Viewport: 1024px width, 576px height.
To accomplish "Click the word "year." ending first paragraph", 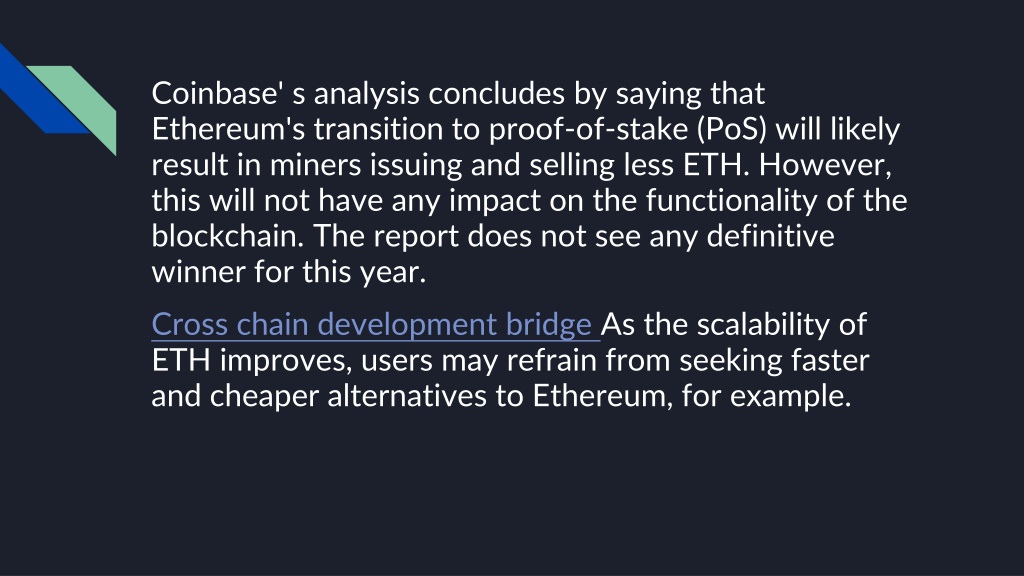I will [x=392, y=272].
